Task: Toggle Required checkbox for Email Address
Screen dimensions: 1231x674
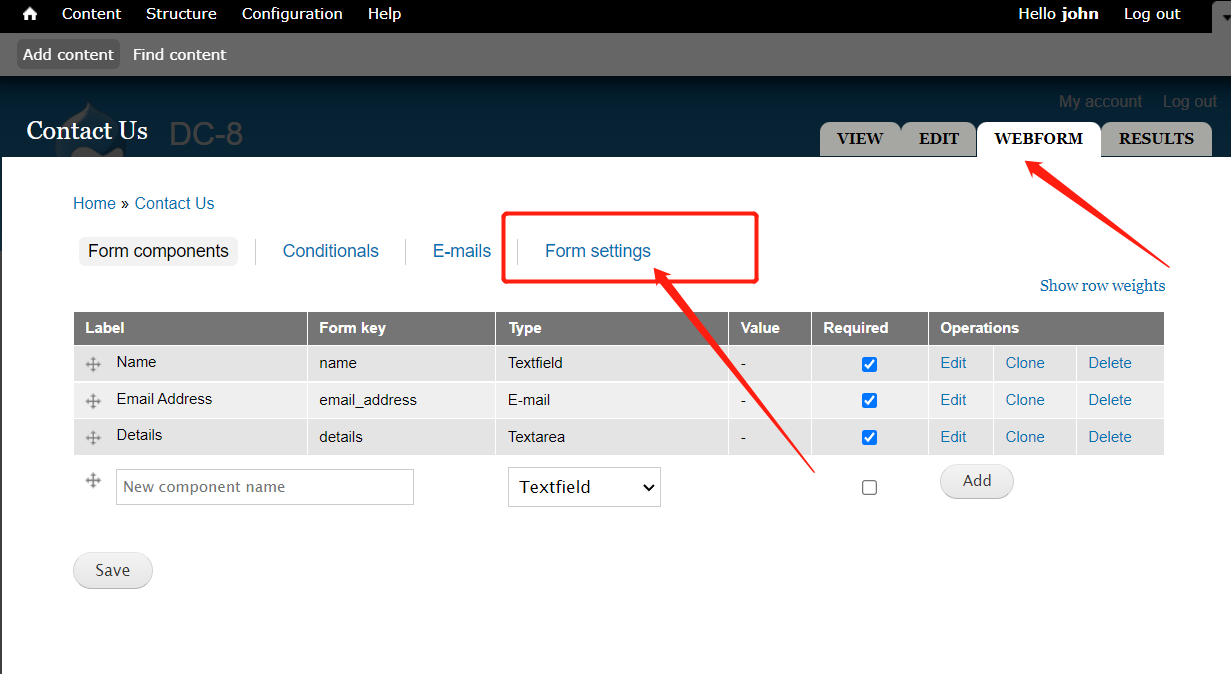Action: pos(869,400)
